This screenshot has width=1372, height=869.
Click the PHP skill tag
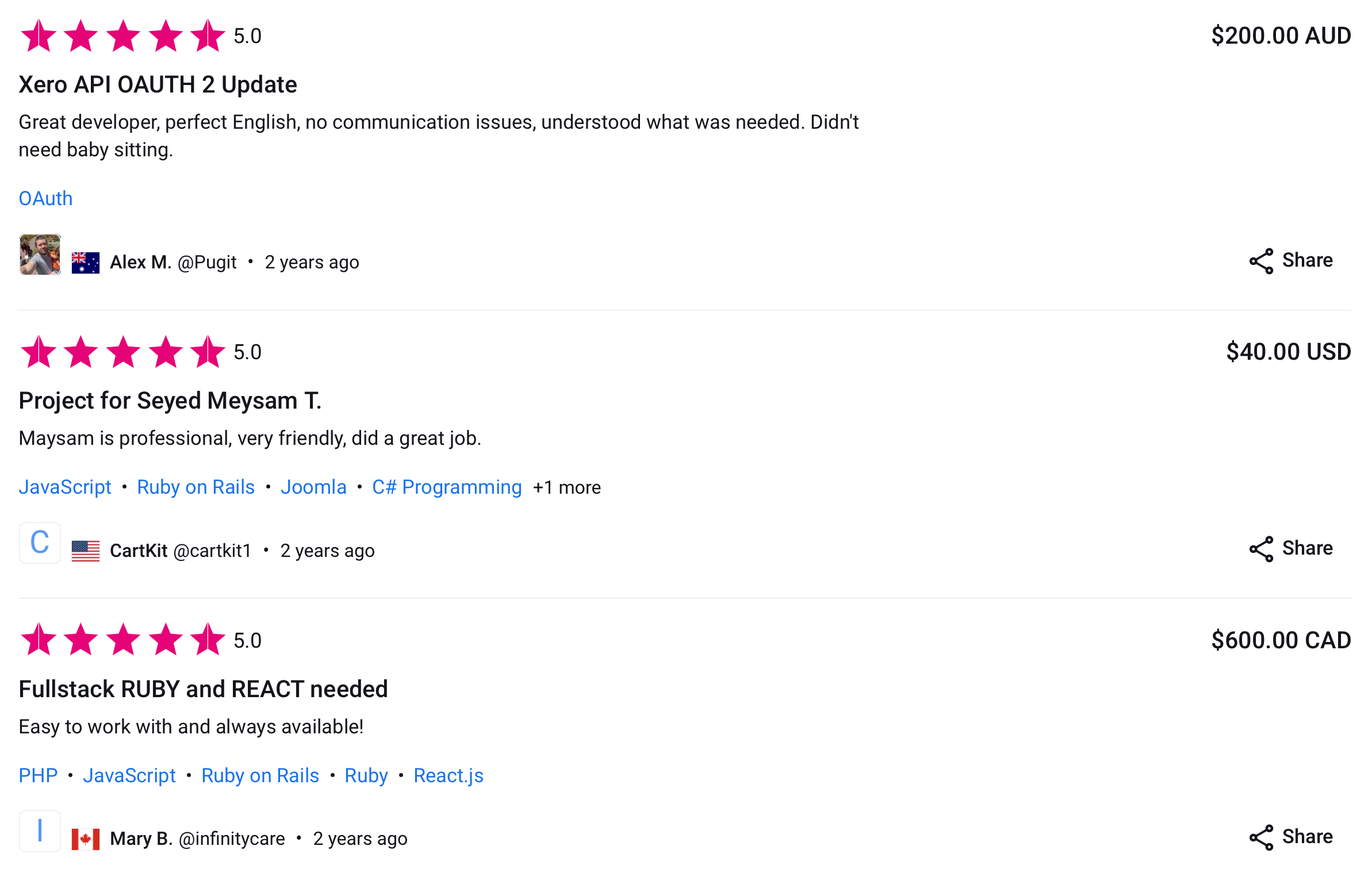pyautogui.click(x=38, y=776)
